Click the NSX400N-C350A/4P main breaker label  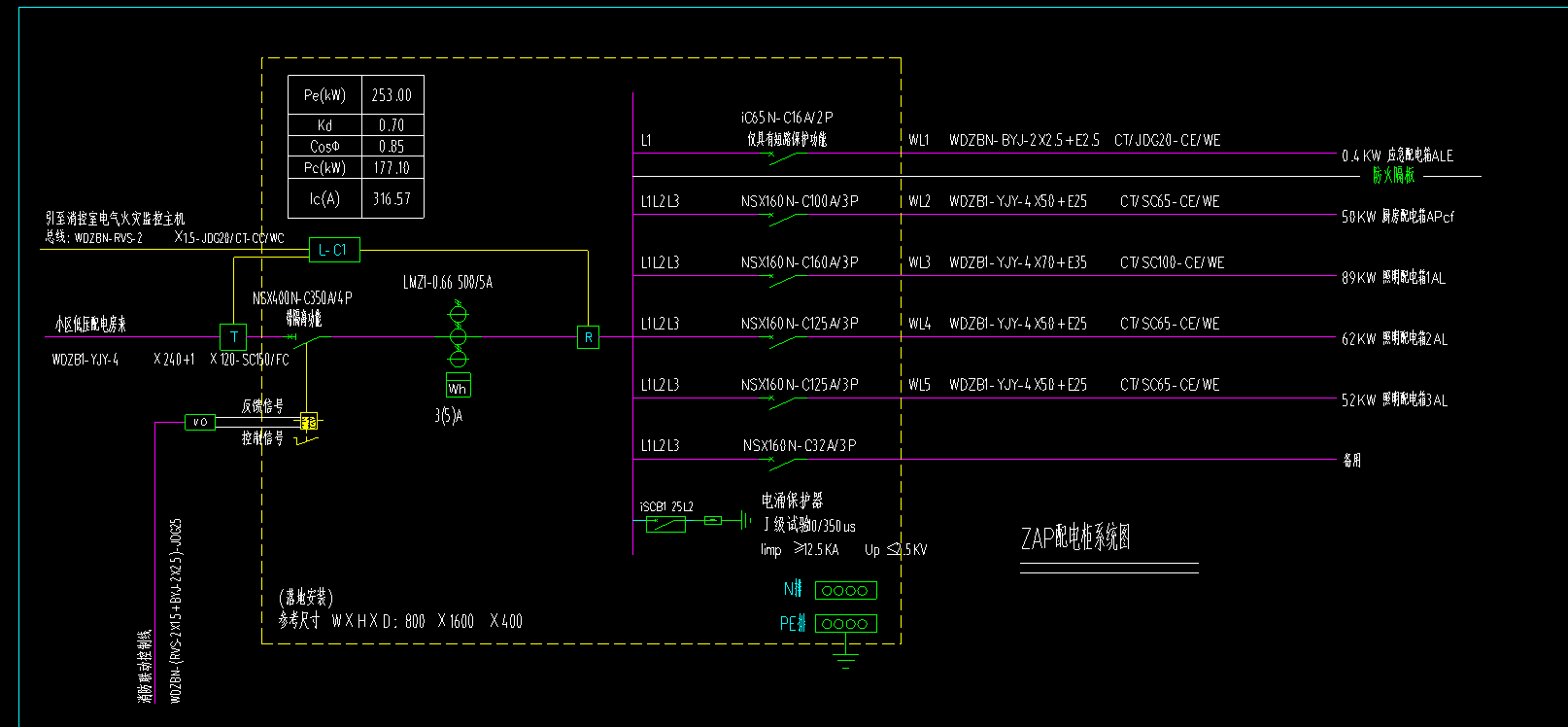click(x=302, y=298)
